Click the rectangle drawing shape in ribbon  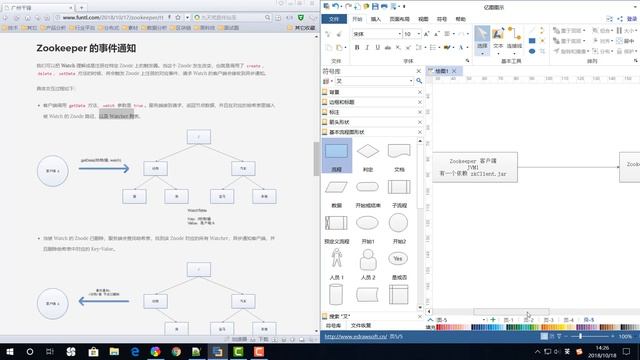(x=532, y=41)
